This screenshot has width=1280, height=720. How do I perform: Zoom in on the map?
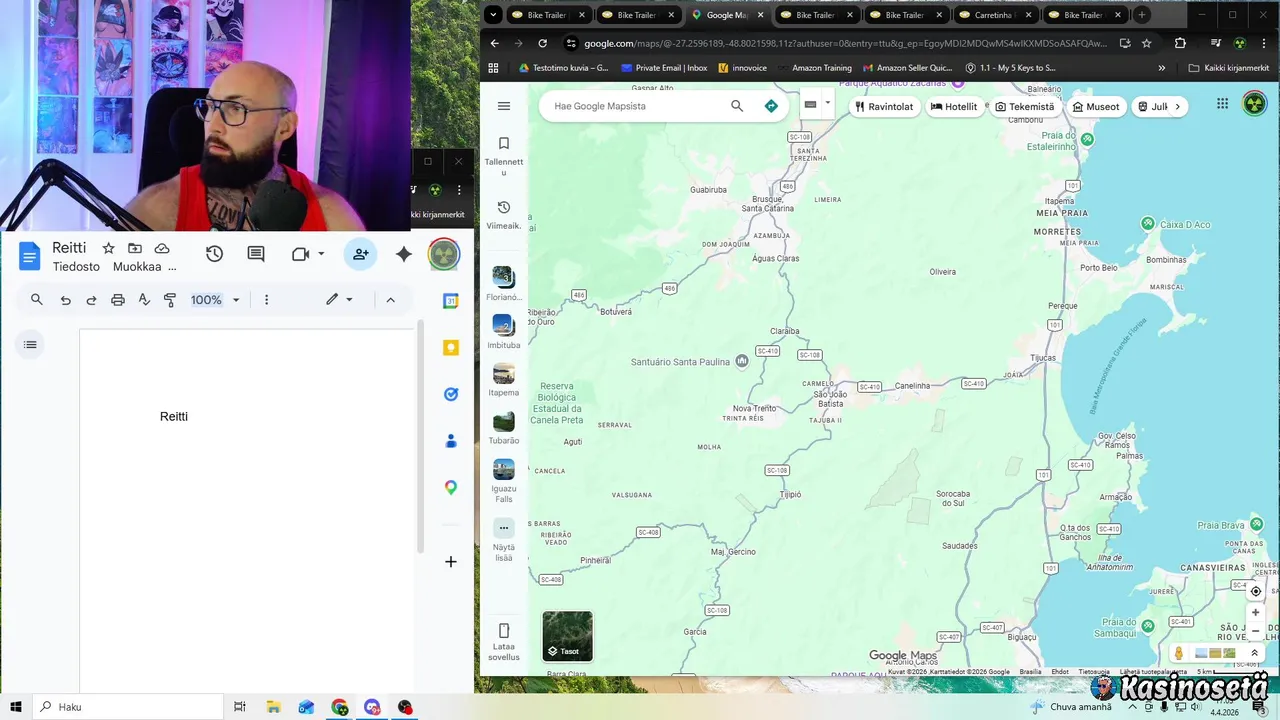click(x=1256, y=612)
